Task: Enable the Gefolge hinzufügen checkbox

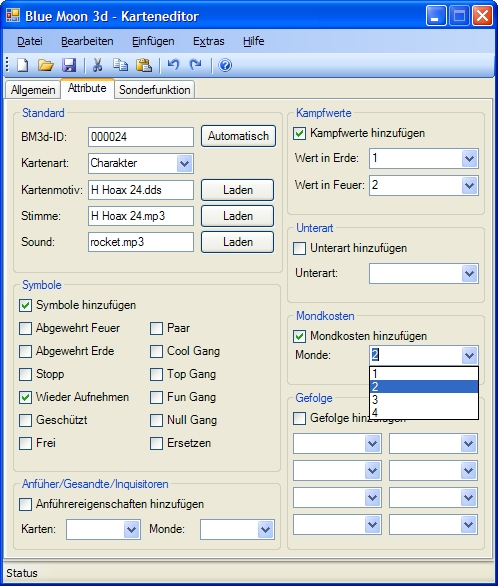Action: coord(300,419)
